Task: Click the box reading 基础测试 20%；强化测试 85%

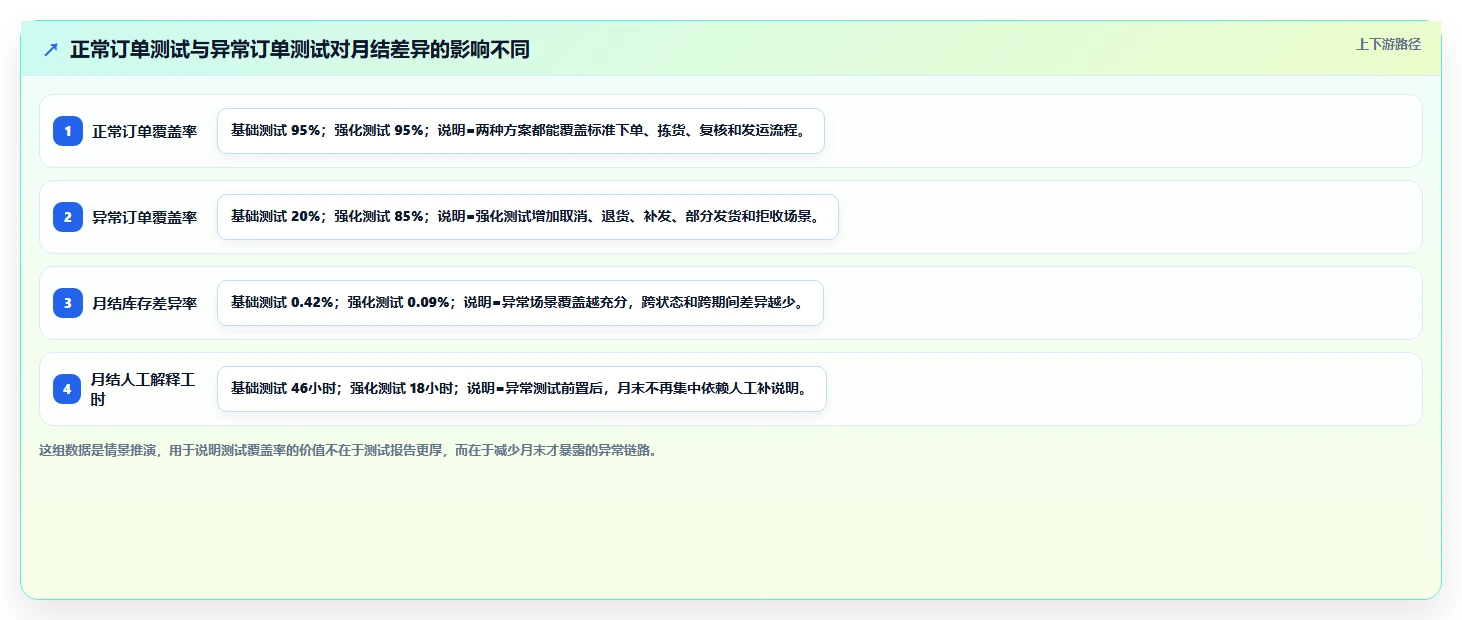Action: (528, 217)
